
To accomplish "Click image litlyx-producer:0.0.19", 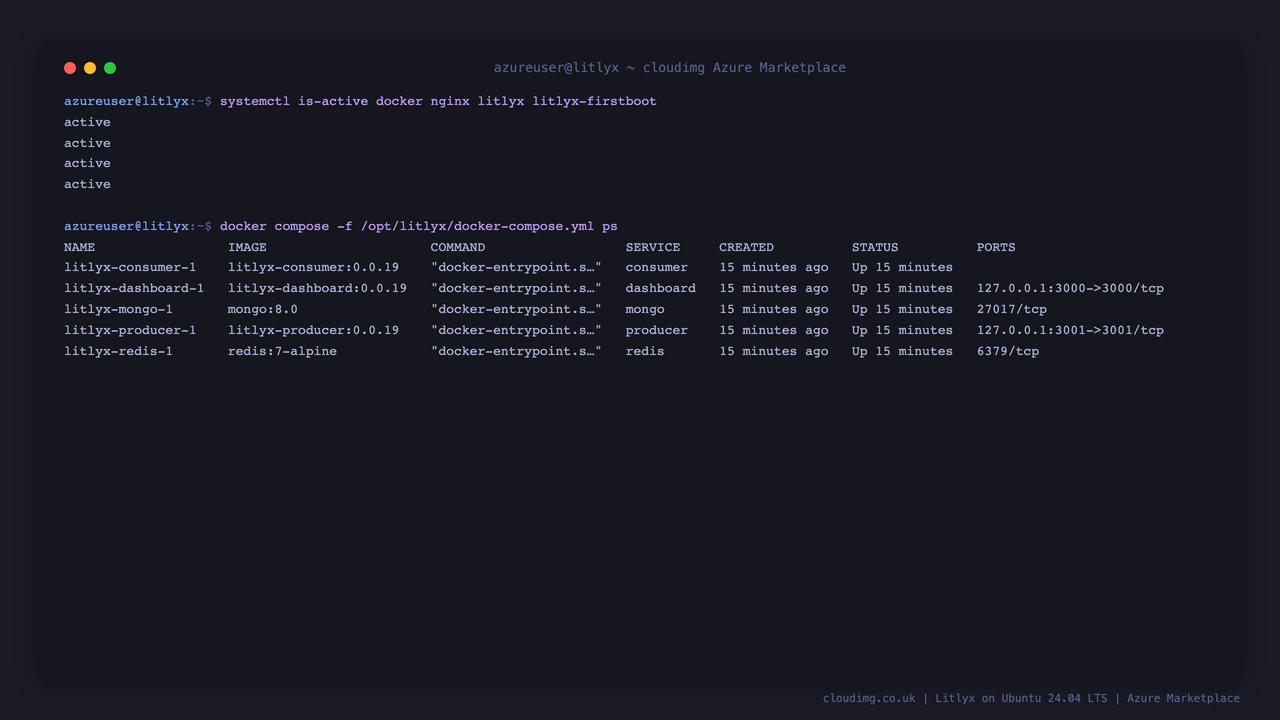I will pyautogui.click(x=313, y=330).
